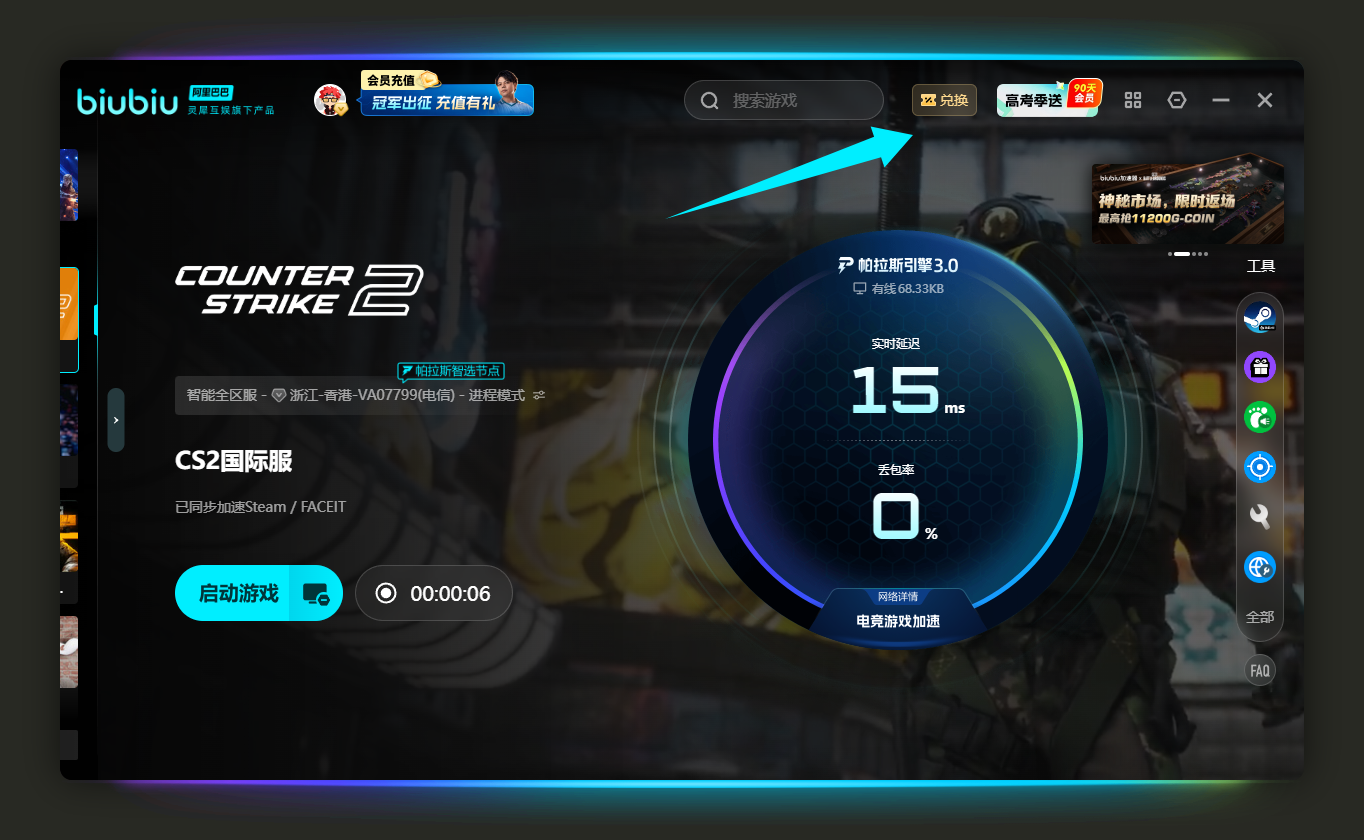Click the node settings sliders icon
The height and width of the screenshot is (840, 1364).
(539, 395)
